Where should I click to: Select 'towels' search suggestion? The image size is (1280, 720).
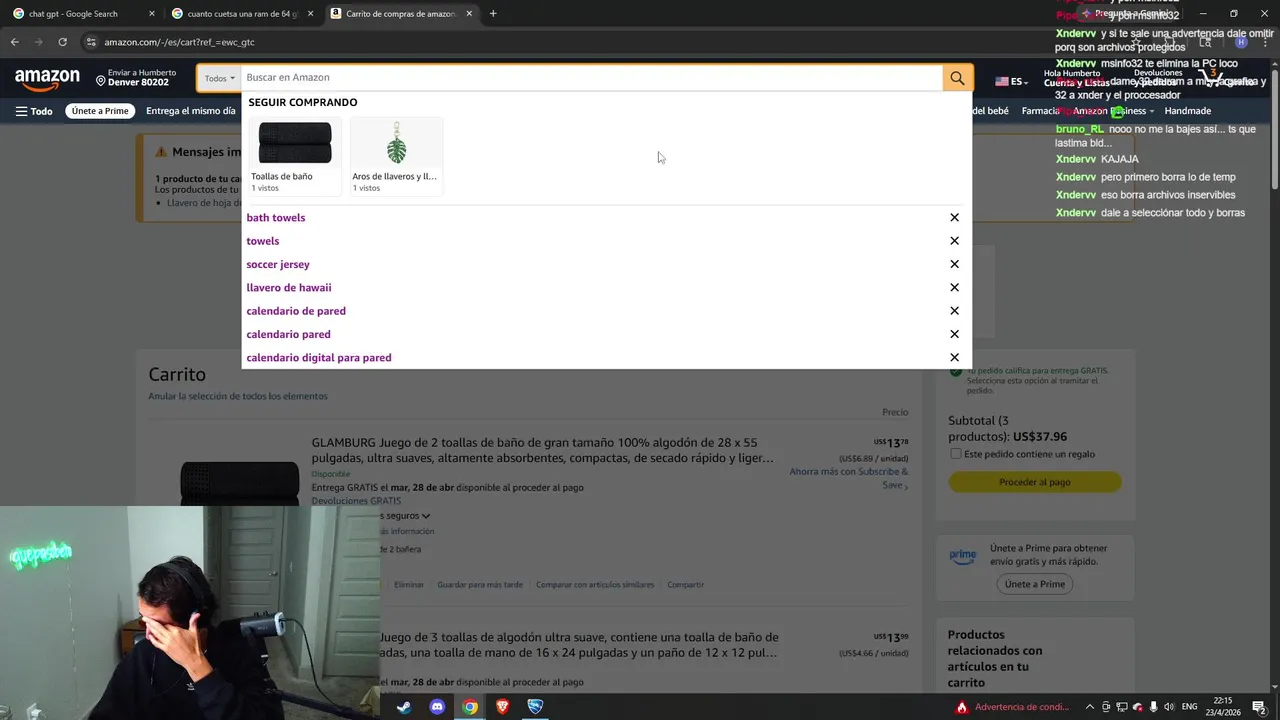(263, 241)
